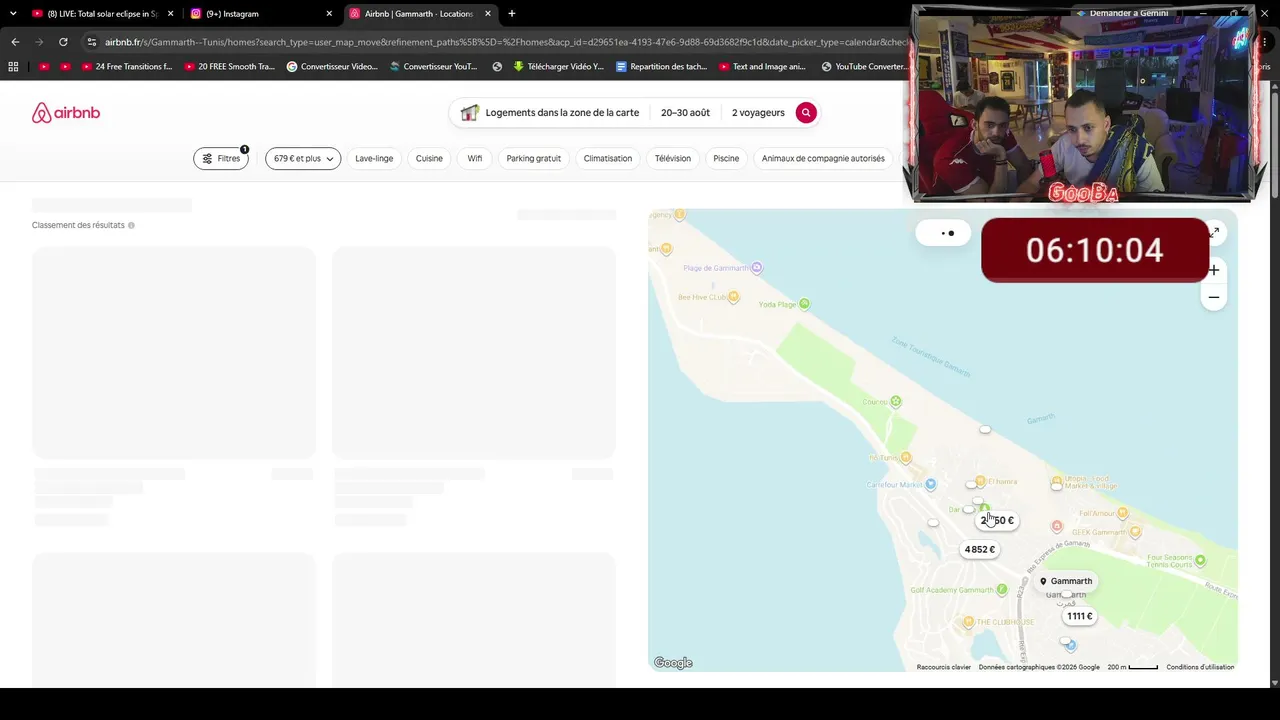Viewport: 1280px width, 720px height.
Task: Close the Instagram browser tab
Action: click(x=329, y=14)
